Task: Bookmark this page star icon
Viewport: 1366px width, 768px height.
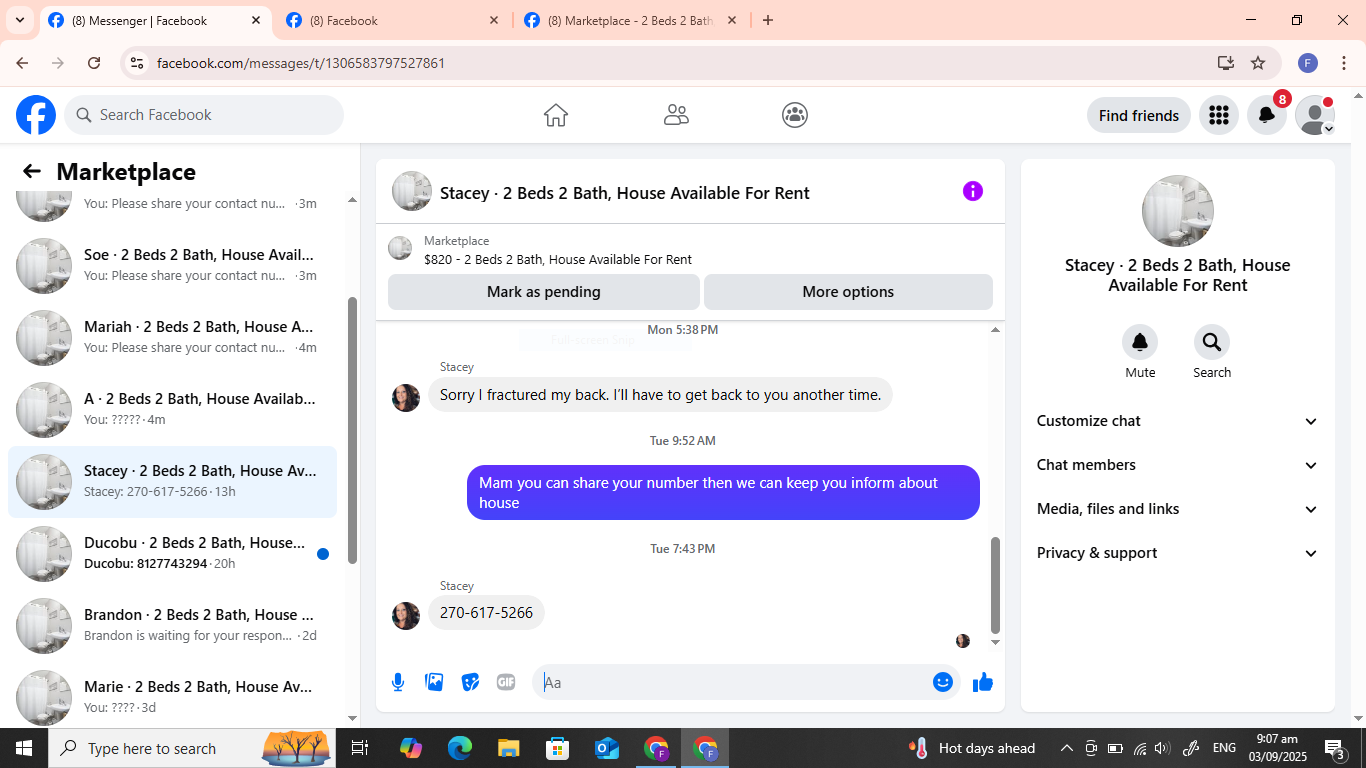Action: 1258,63
